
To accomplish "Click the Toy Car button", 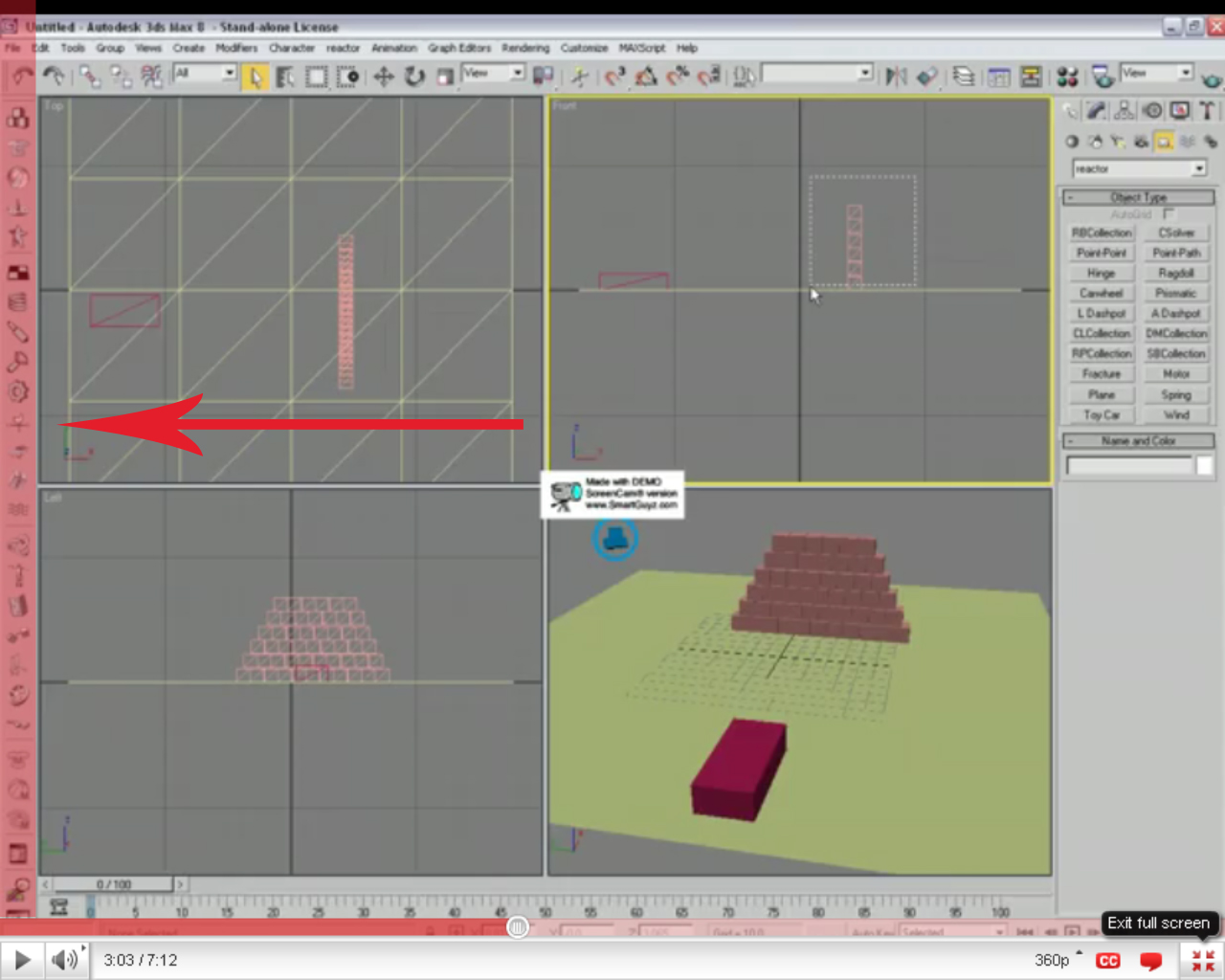I will [x=1102, y=415].
